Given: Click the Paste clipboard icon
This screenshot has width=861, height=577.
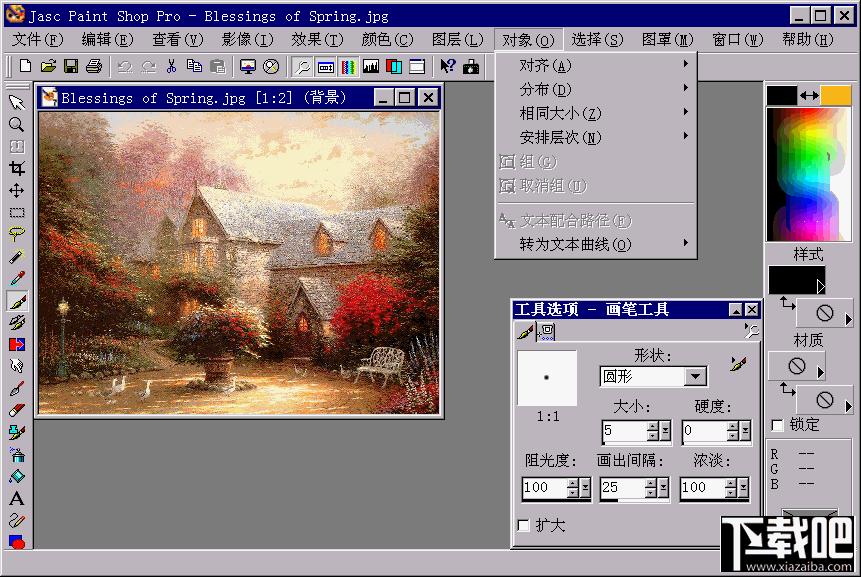Looking at the screenshot, I should pyautogui.click(x=218, y=66).
